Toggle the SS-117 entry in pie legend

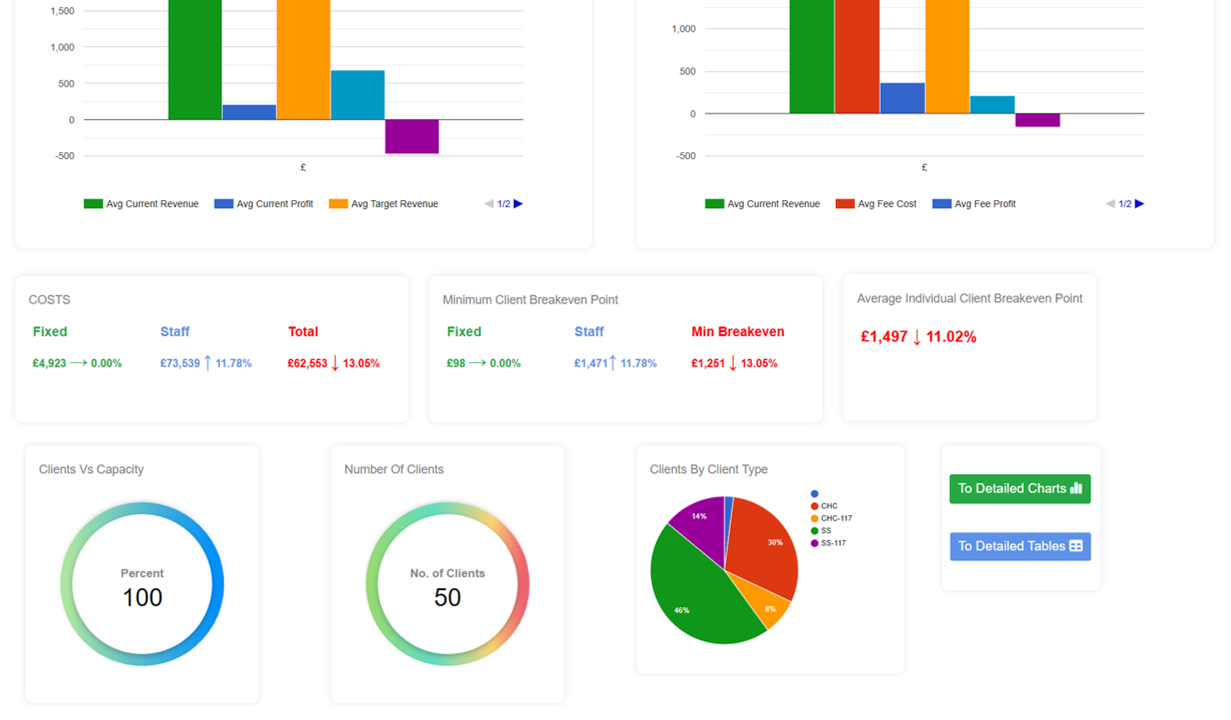pos(833,543)
